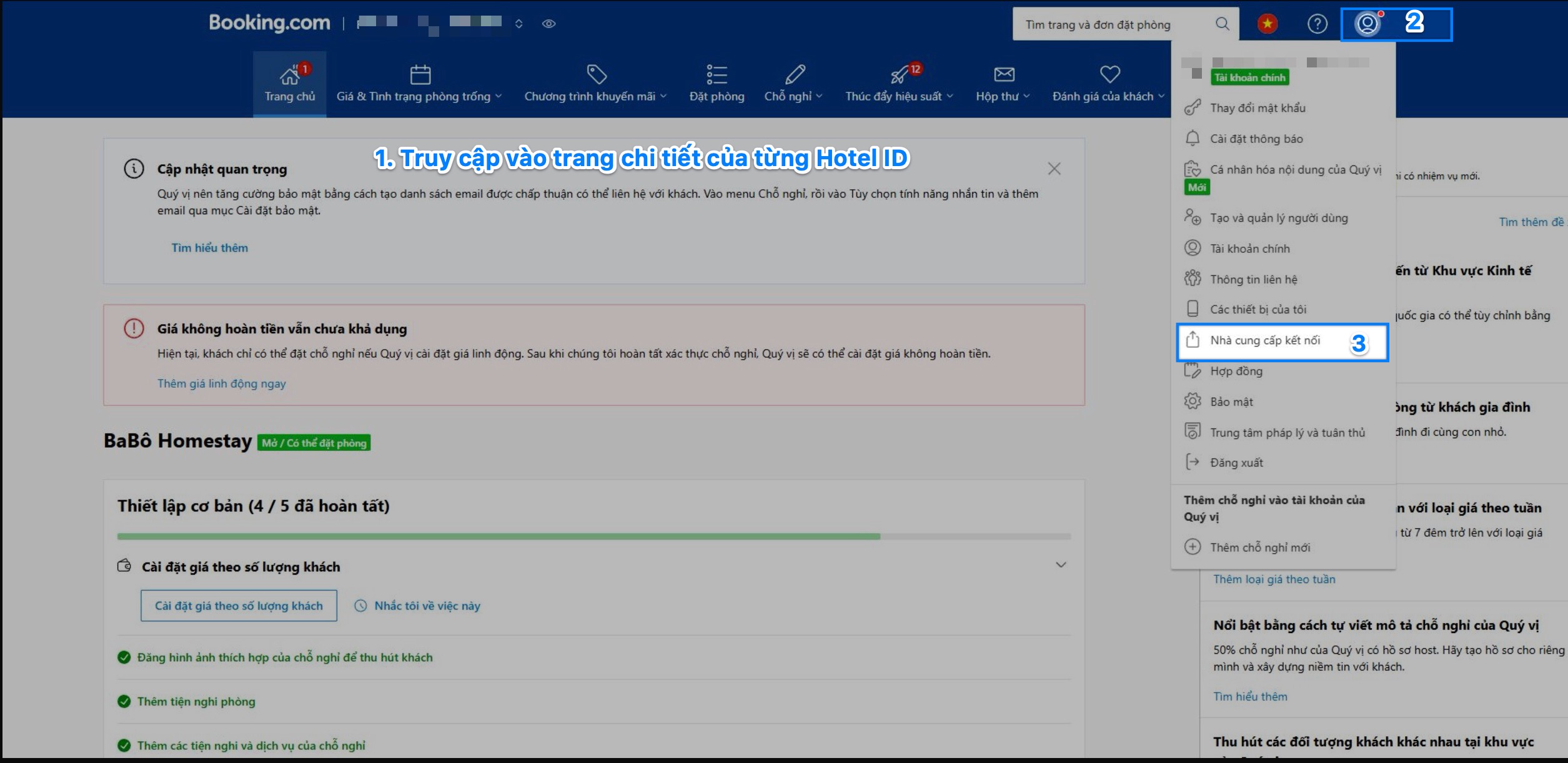Click the search magnifier icon
Viewport: 1568px width, 763px height.
(x=1222, y=24)
